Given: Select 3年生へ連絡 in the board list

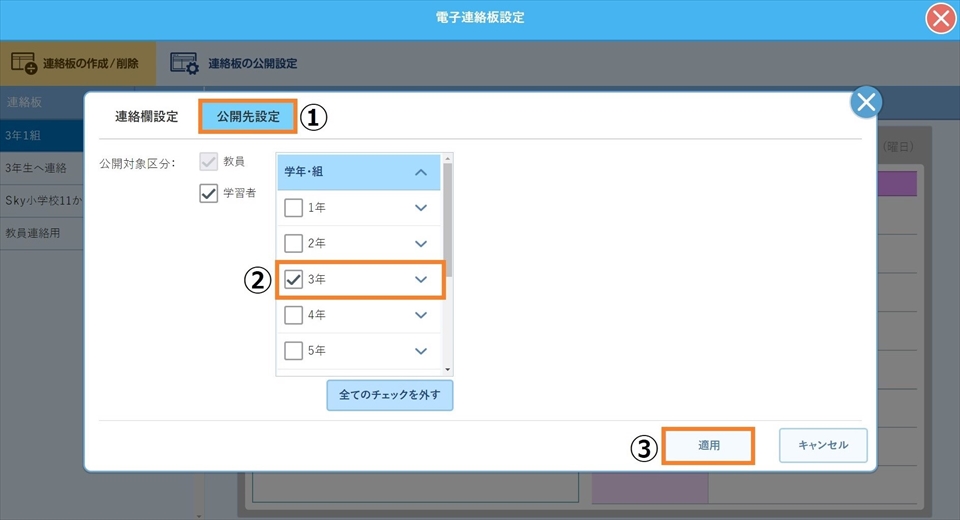Looking at the screenshot, I should [x=40, y=168].
